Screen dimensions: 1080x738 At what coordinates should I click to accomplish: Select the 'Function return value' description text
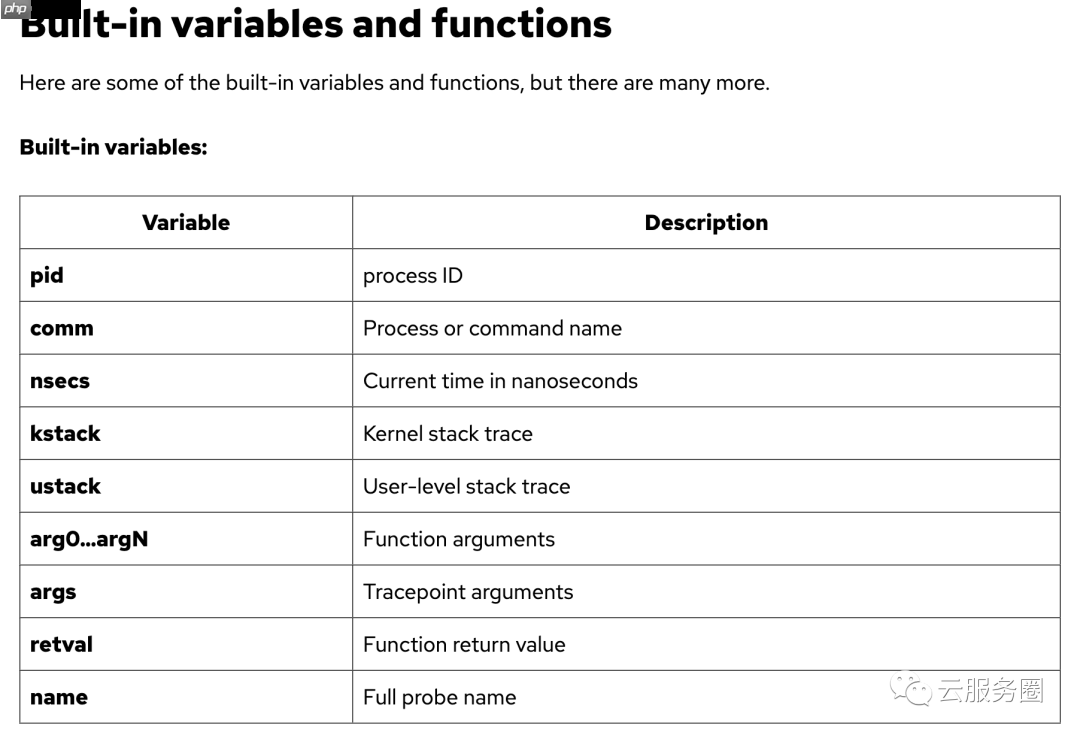pos(464,644)
